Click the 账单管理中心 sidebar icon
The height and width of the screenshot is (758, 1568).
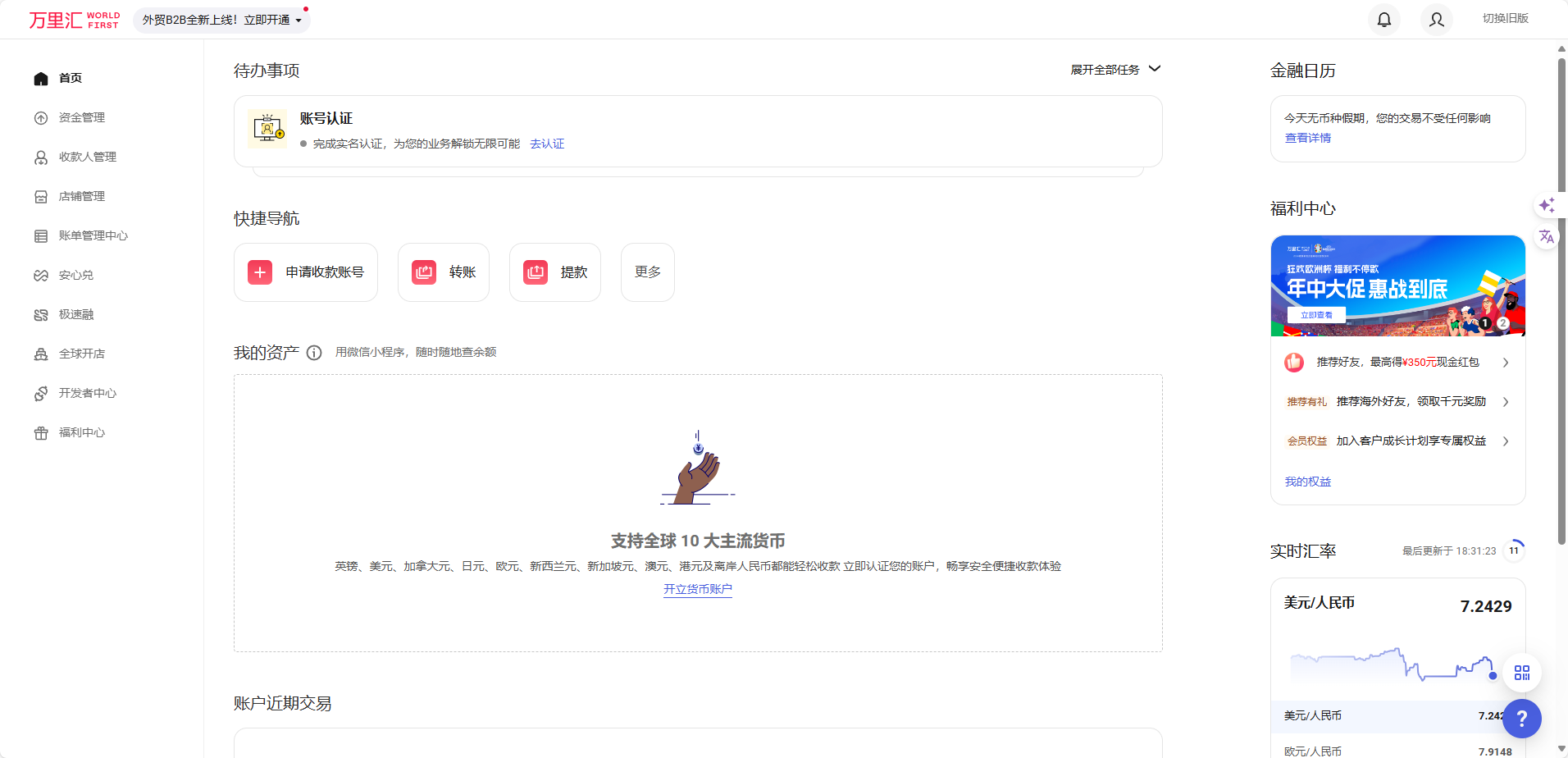[41, 235]
